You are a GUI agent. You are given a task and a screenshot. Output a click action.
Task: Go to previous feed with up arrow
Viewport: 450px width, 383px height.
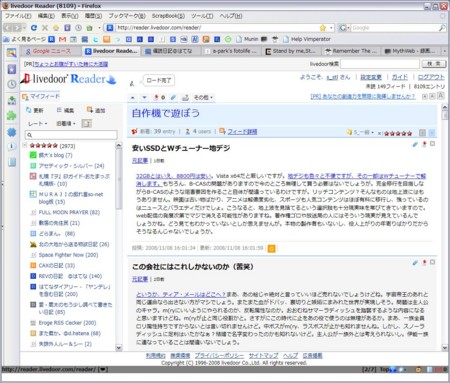[x=133, y=98]
